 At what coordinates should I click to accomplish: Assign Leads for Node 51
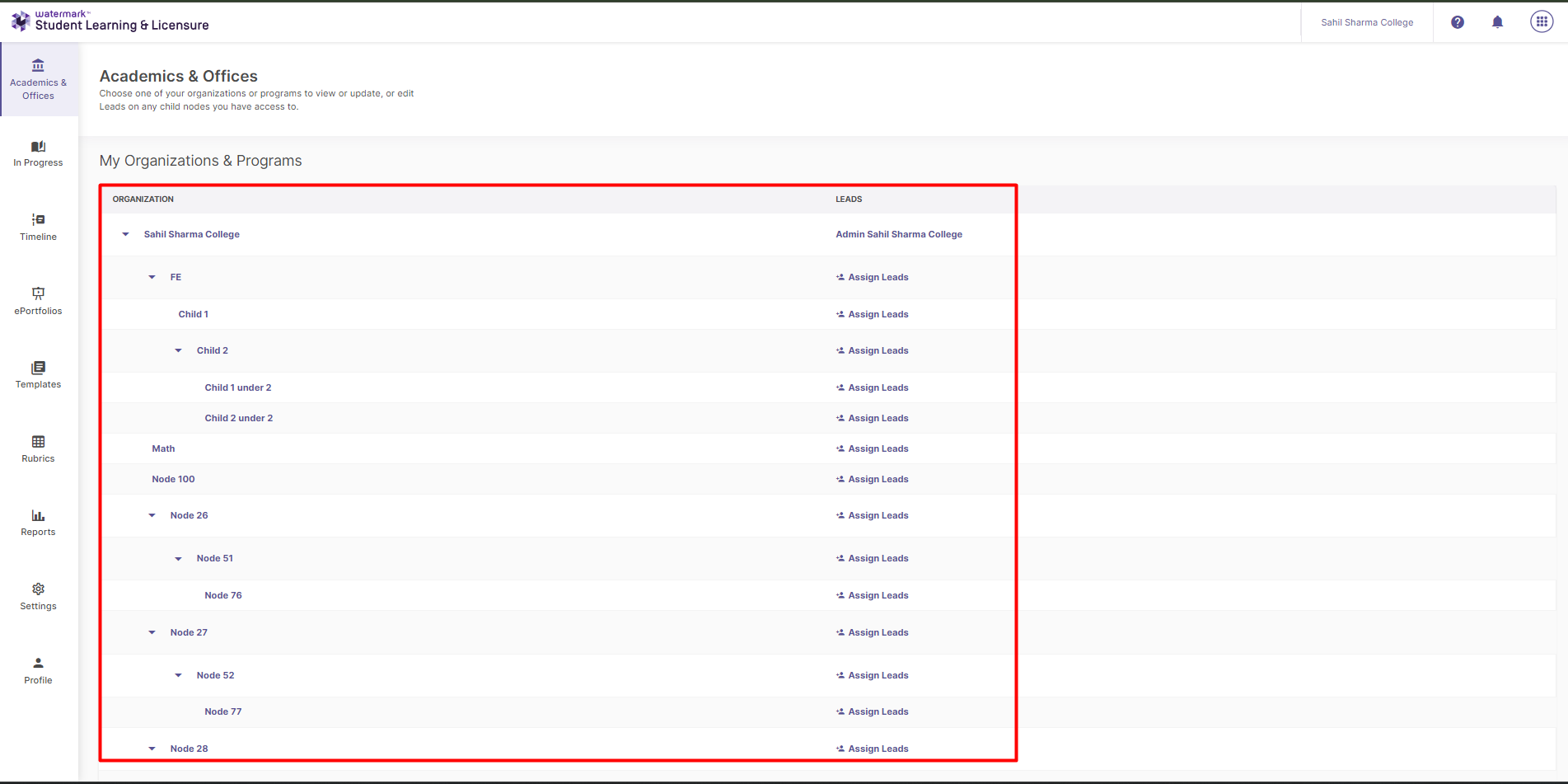coord(872,558)
